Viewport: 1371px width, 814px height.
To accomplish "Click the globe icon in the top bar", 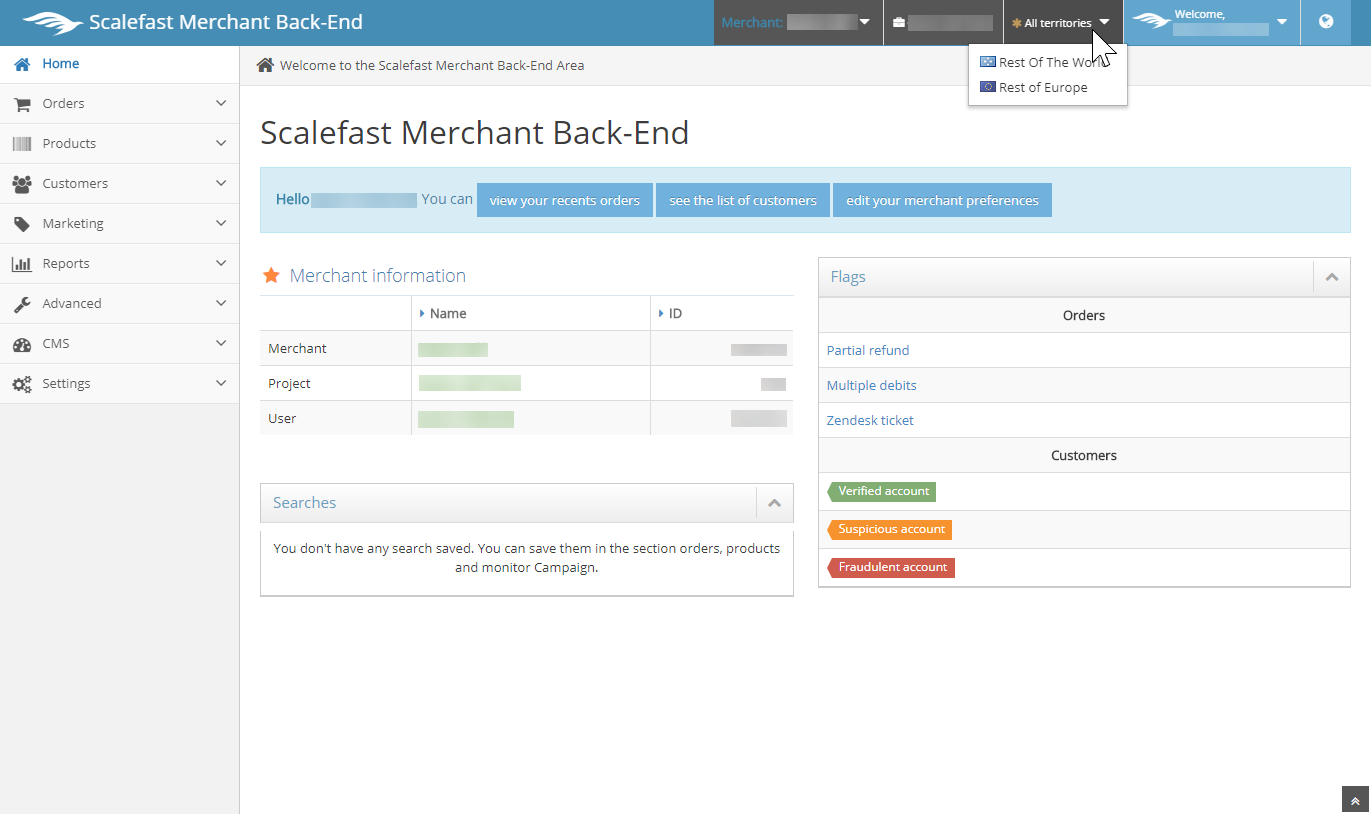I will pyautogui.click(x=1326, y=22).
